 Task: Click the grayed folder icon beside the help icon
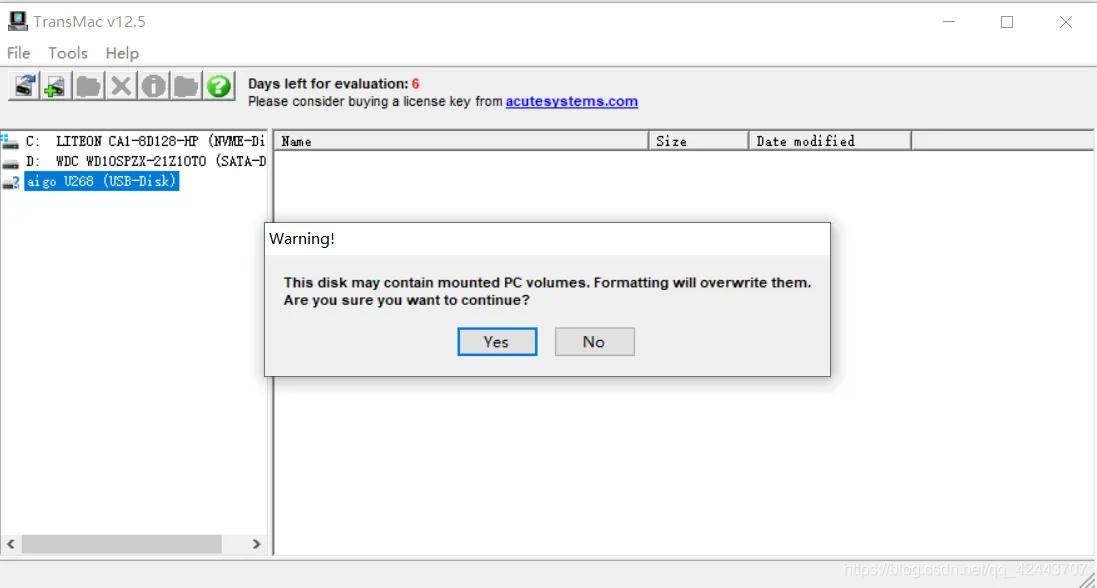click(x=186, y=86)
